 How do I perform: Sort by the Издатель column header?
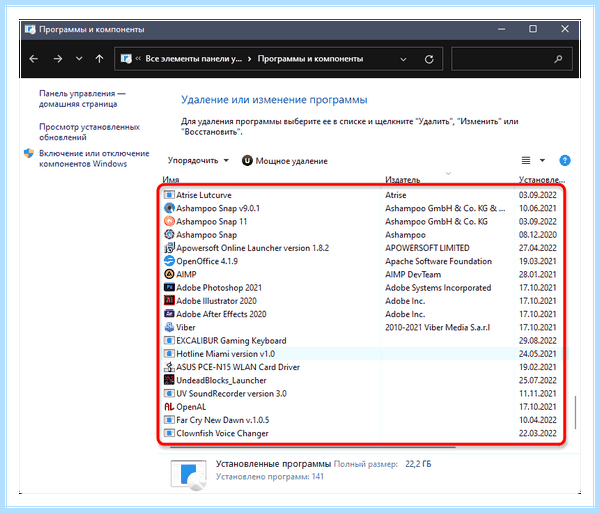pos(403,179)
